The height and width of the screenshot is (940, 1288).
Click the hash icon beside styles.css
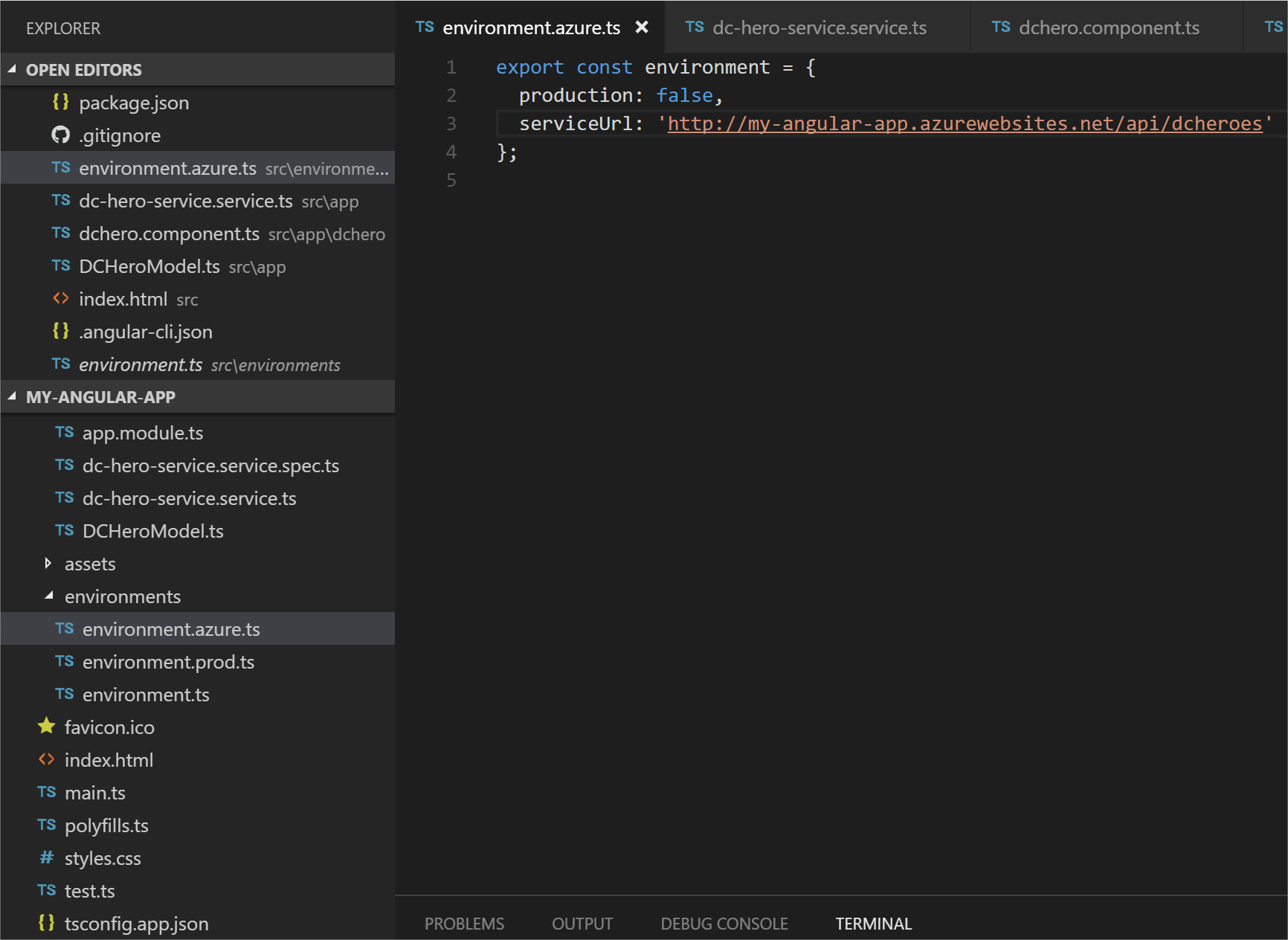click(46, 857)
